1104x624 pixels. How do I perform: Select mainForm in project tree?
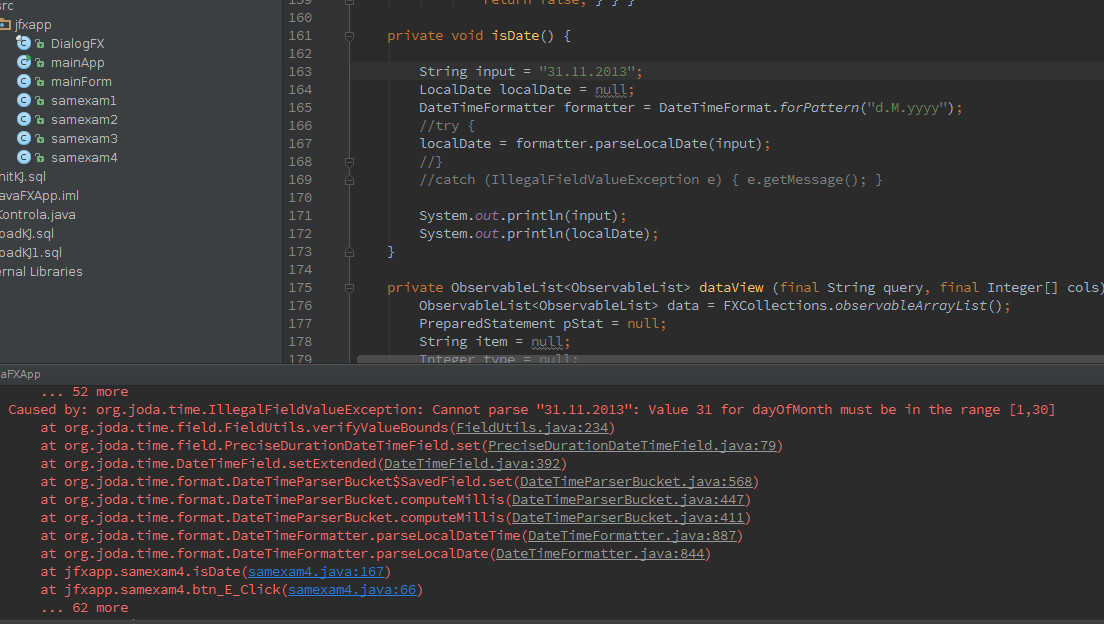(81, 81)
